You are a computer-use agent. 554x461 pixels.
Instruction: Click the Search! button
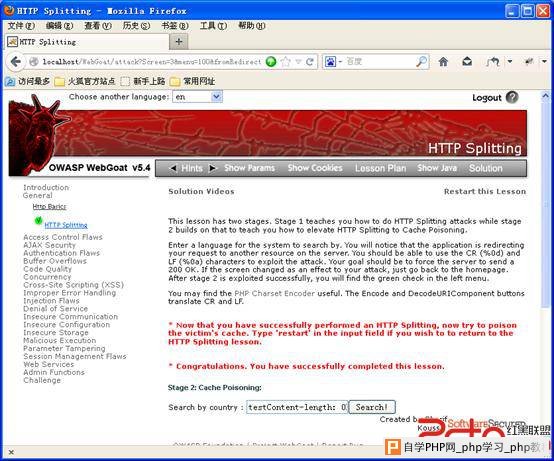click(x=372, y=407)
